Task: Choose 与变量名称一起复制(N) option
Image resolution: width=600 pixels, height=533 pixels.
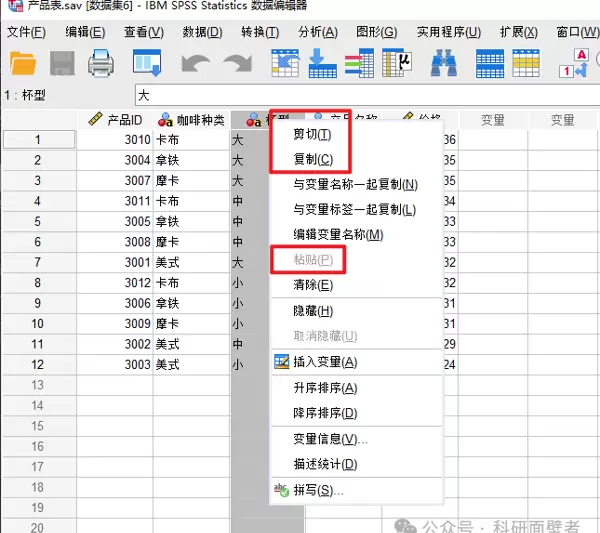Action: (355, 184)
